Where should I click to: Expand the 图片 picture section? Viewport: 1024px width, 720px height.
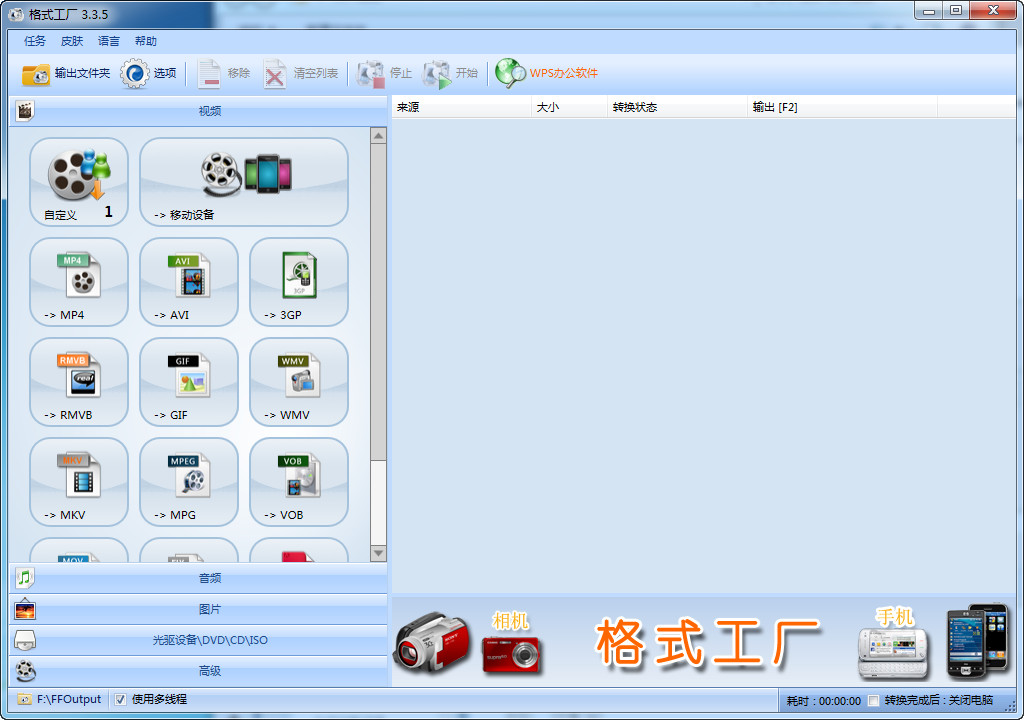click(199, 609)
